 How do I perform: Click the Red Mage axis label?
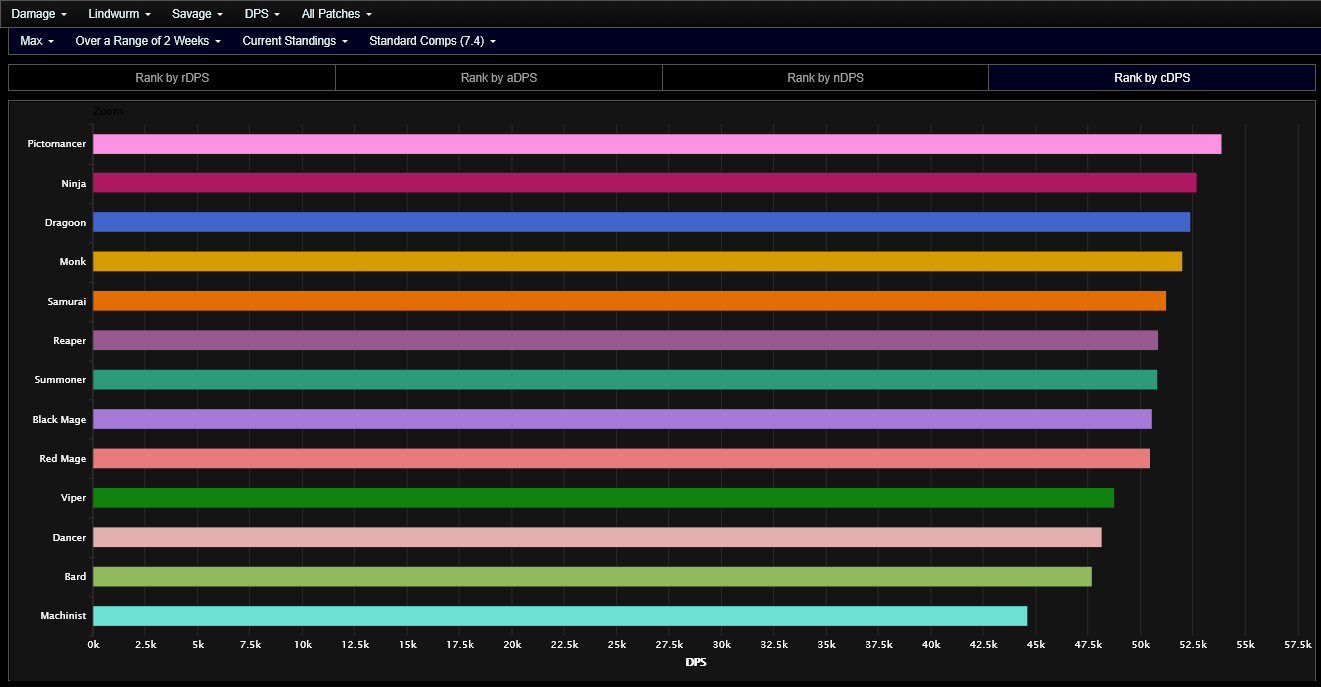coord(63,458)
